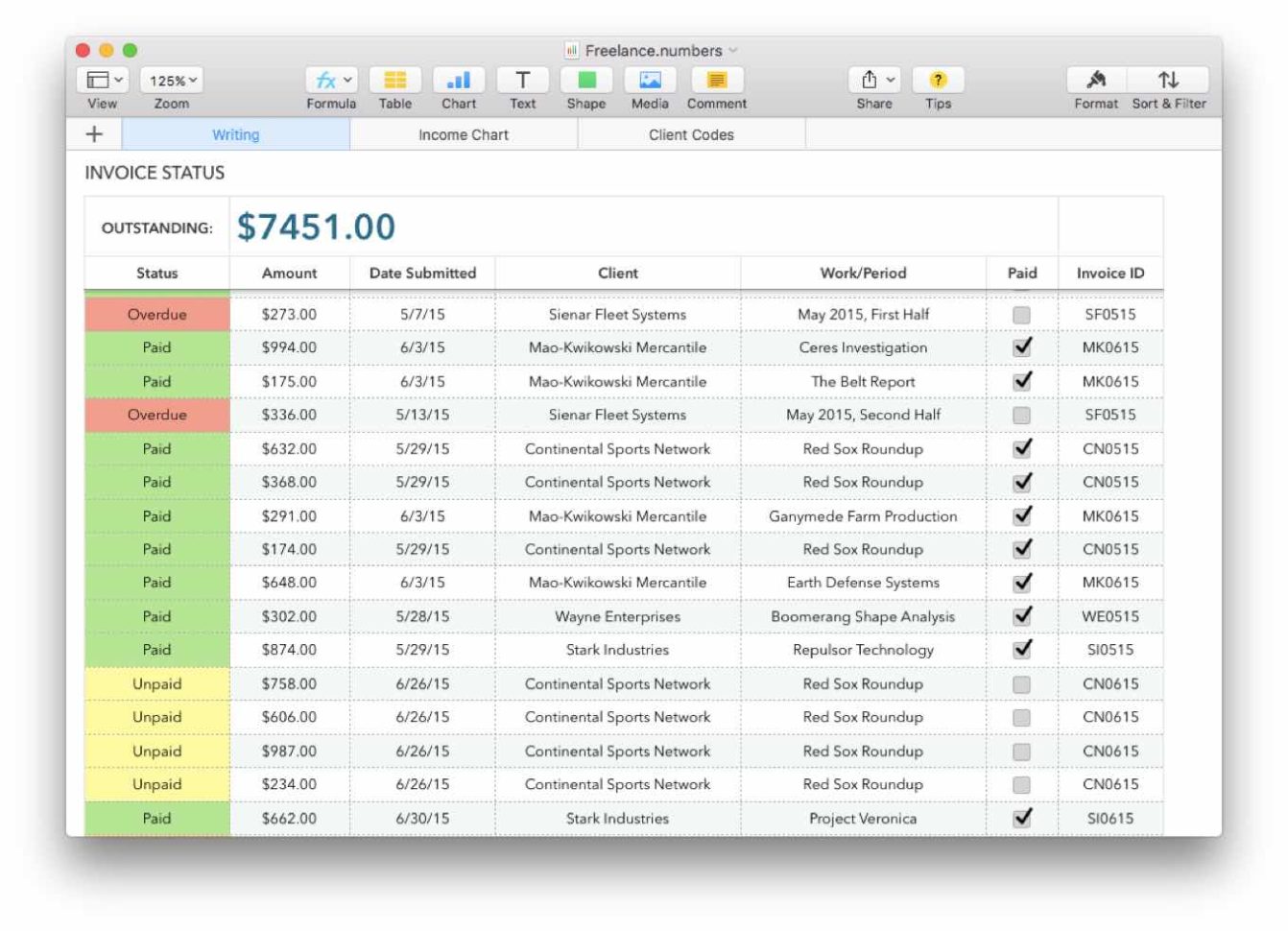Open the Format inspector panel
Screen dimensions: 1288x931
1095,81
